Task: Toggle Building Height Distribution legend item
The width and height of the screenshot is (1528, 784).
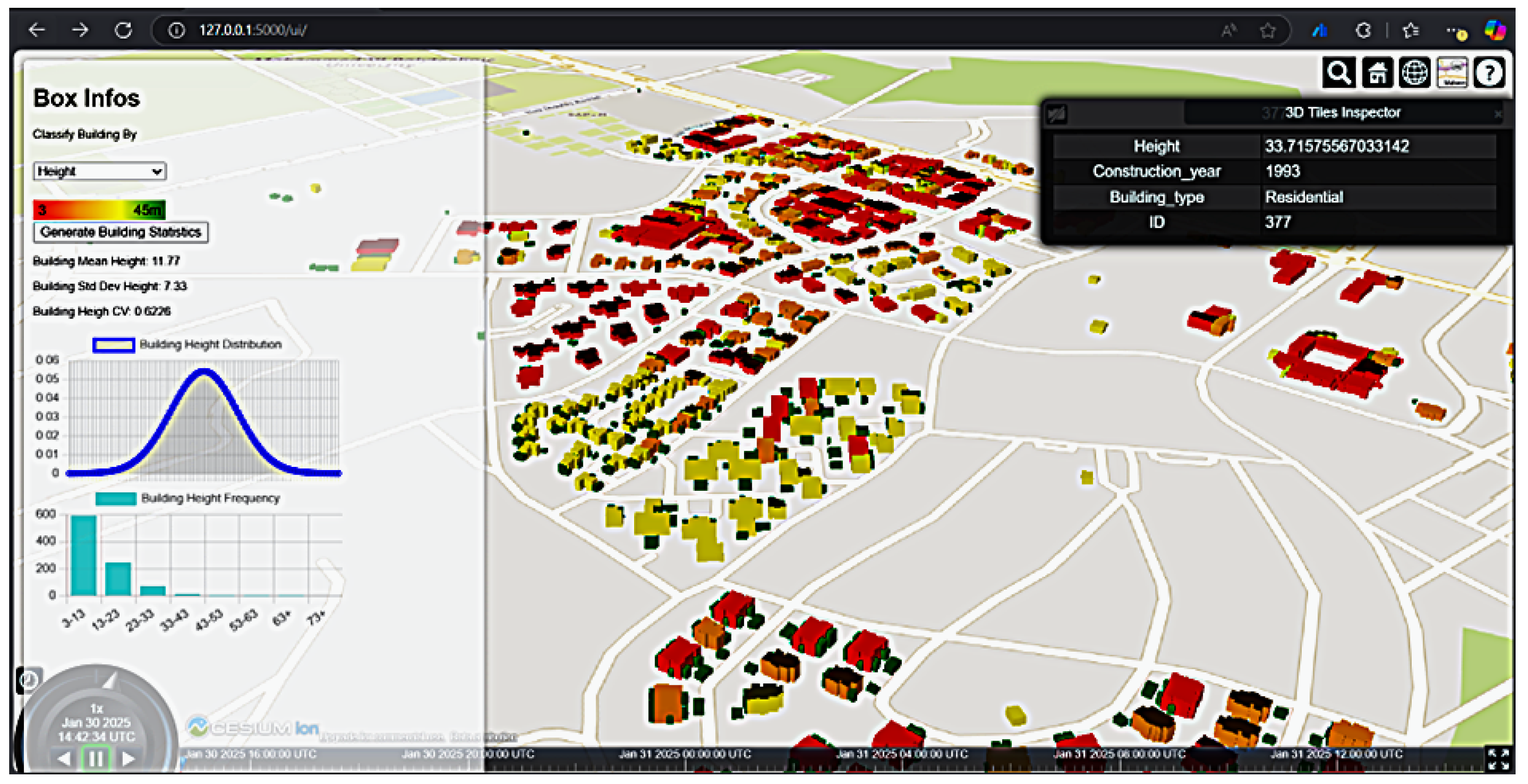Action: (113, 345)
